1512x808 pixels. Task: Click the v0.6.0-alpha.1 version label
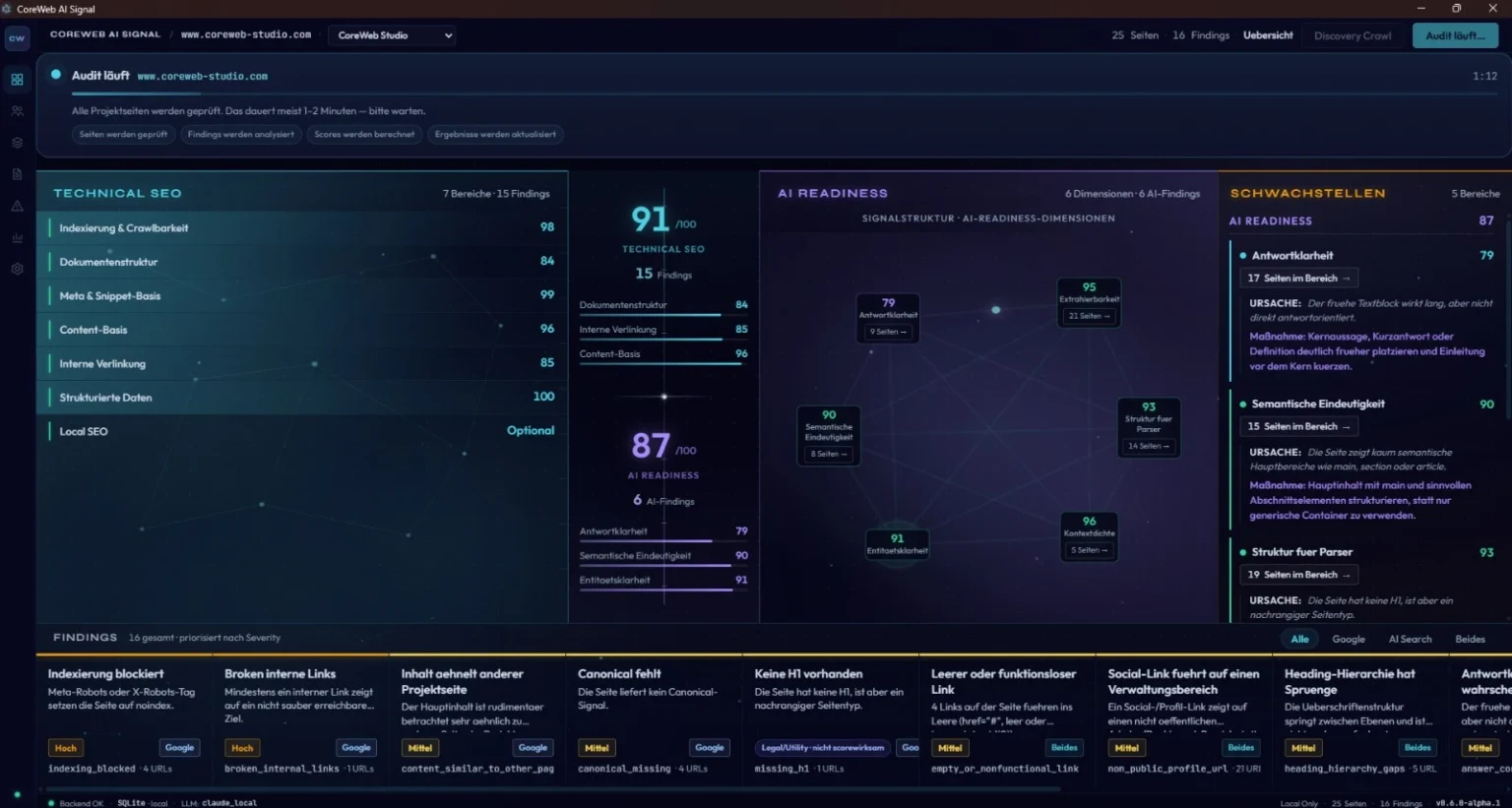pos(1468,803)
